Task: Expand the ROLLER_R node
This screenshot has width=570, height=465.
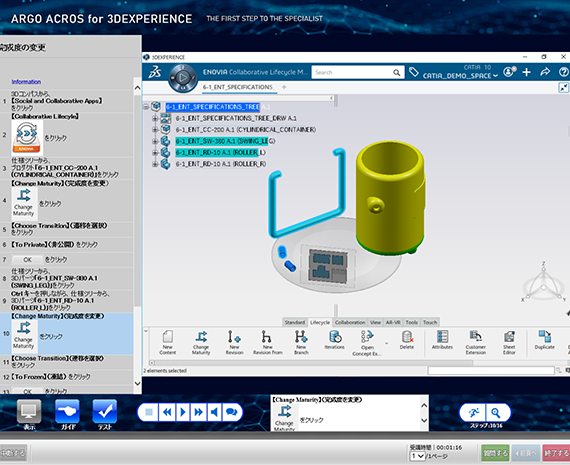Action: point(155,164)
